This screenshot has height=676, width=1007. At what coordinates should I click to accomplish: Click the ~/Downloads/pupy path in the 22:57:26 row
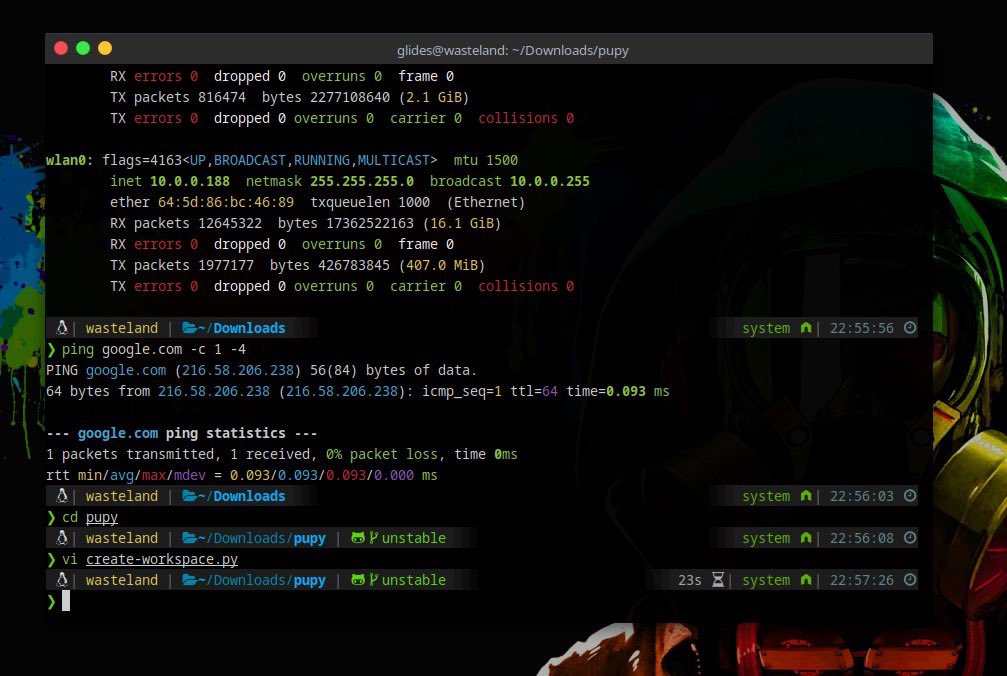point(262,580)
